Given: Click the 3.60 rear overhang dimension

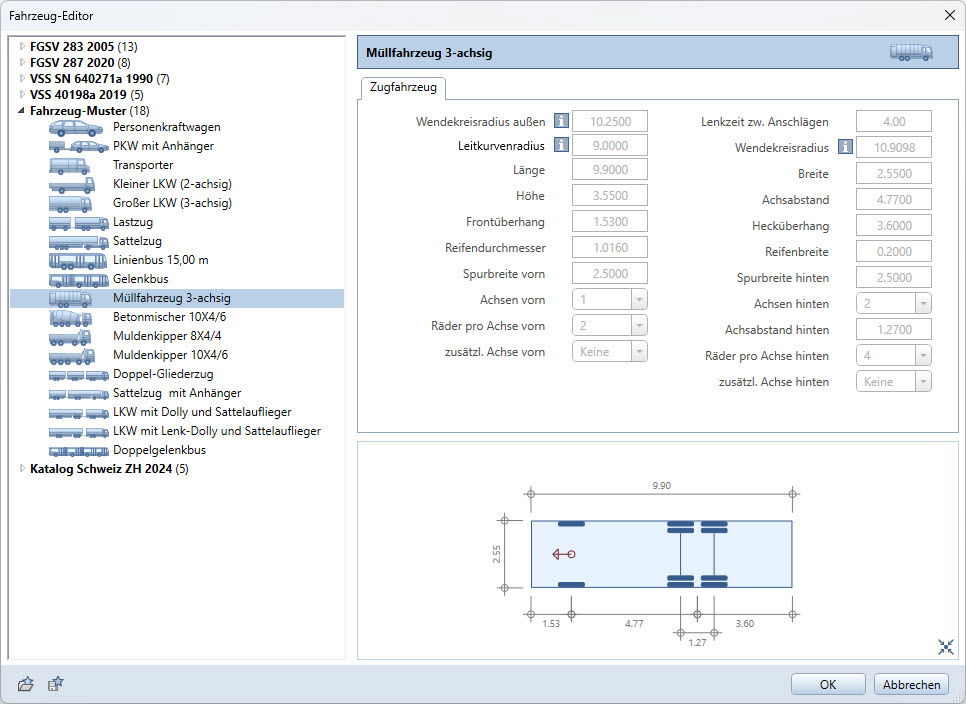Looking at the screenshot, I should click(744, 623).
